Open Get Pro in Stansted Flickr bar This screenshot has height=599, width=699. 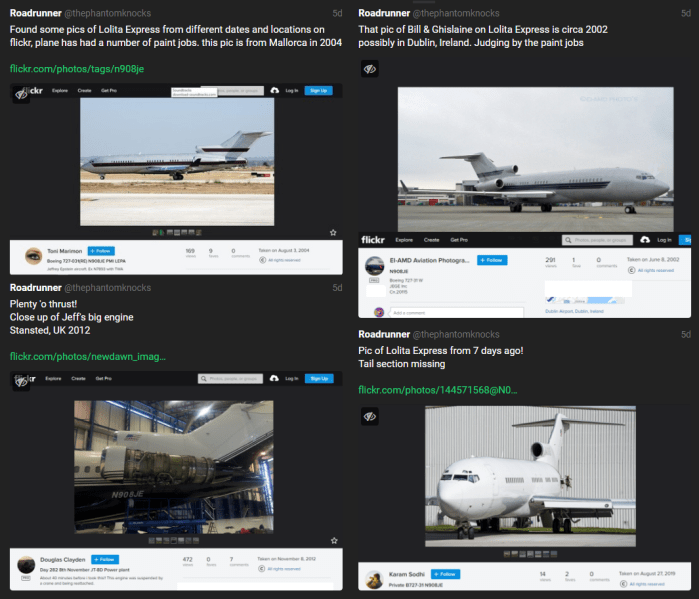coord(103,378)
